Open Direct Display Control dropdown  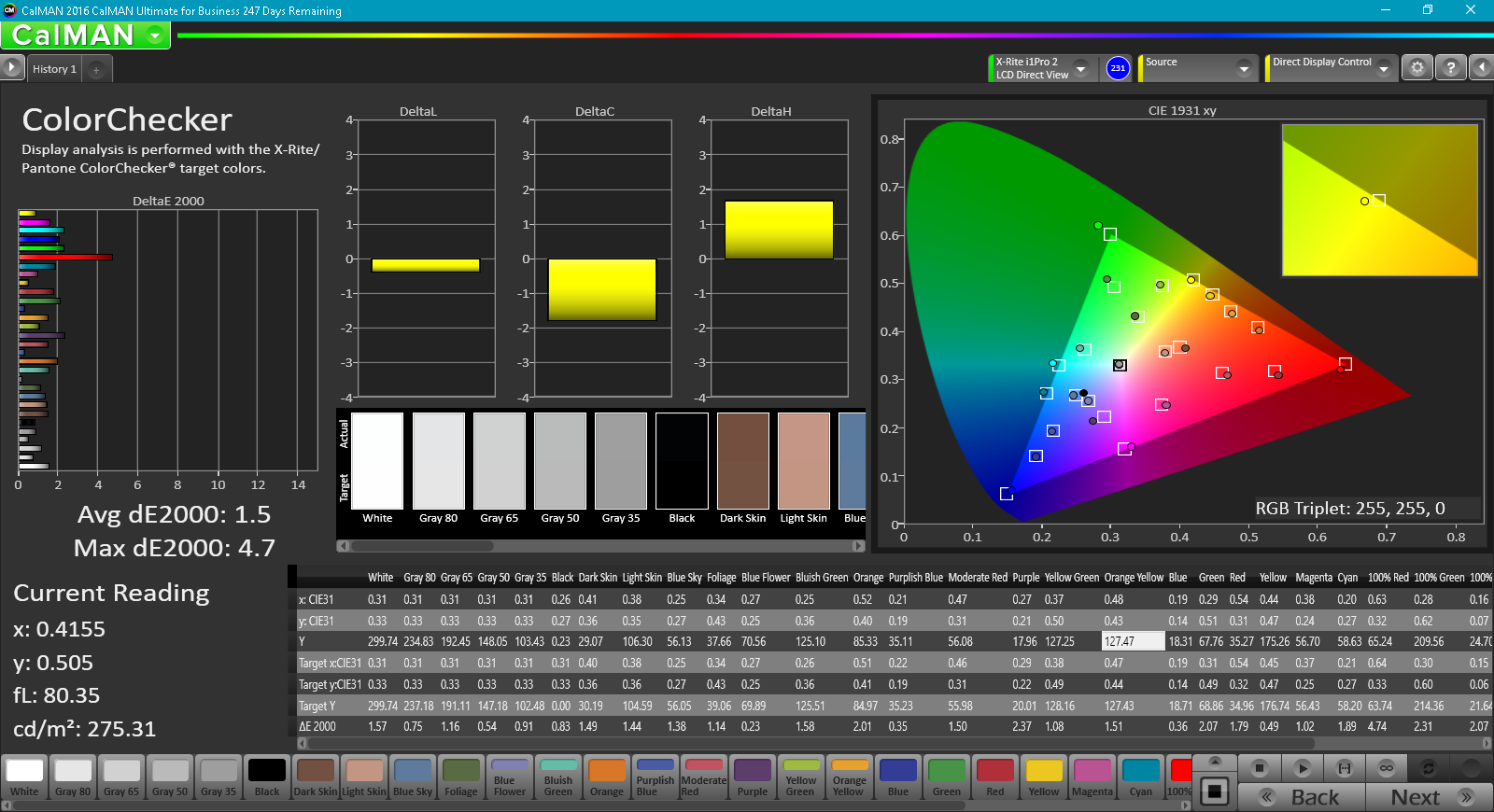tap(1383, 68)
